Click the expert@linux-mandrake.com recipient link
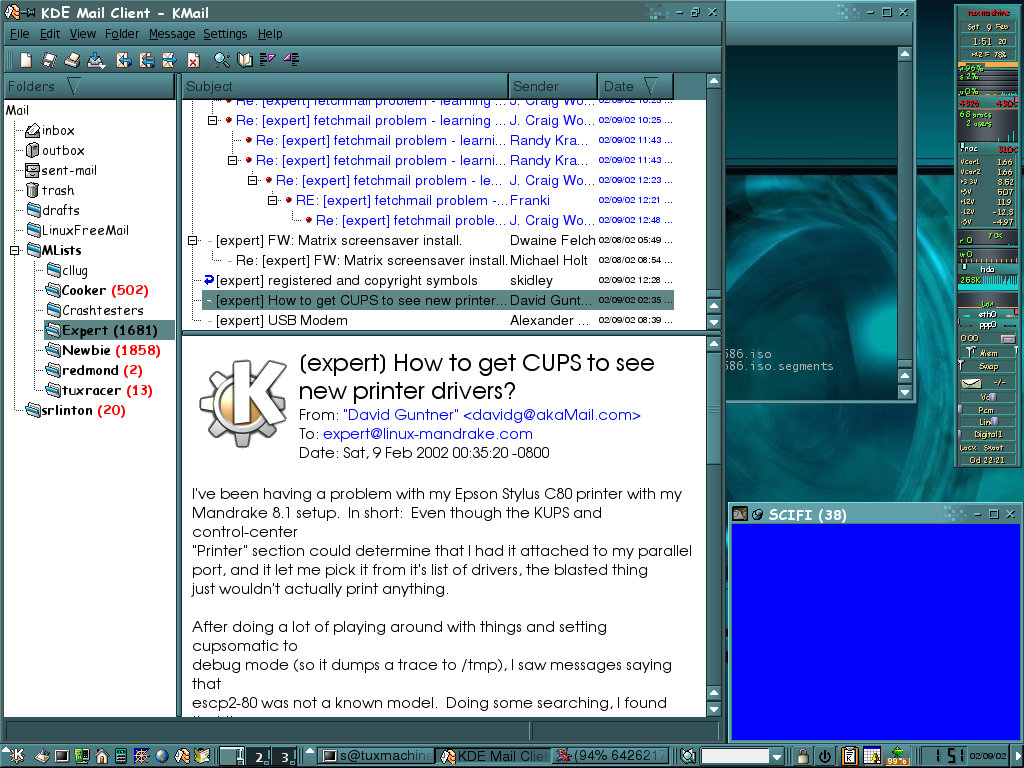The image size is (1024, 768). 428,434
